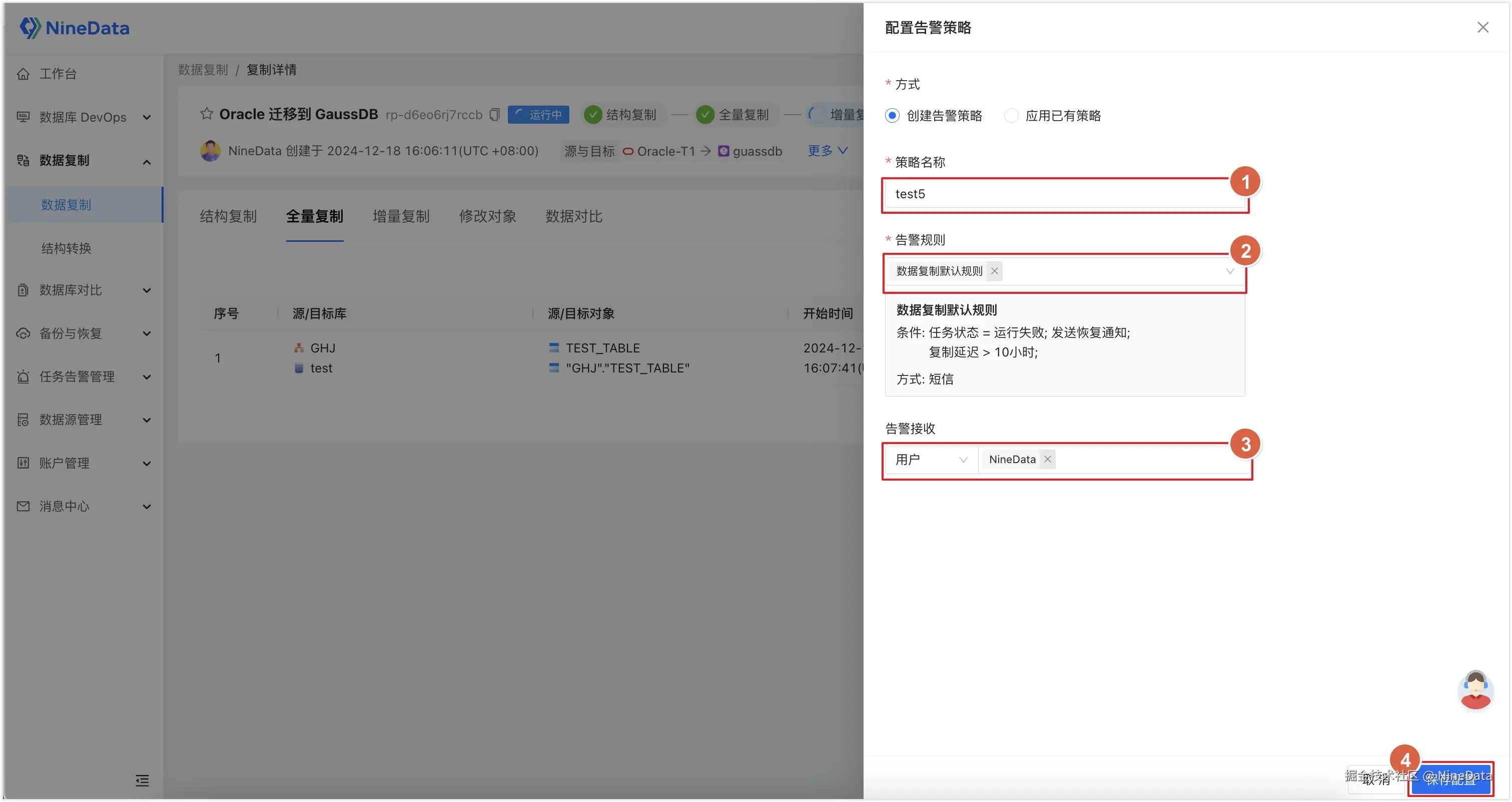
Task: Close the 配置告警策略 panel
Action: click(1482, 28)
